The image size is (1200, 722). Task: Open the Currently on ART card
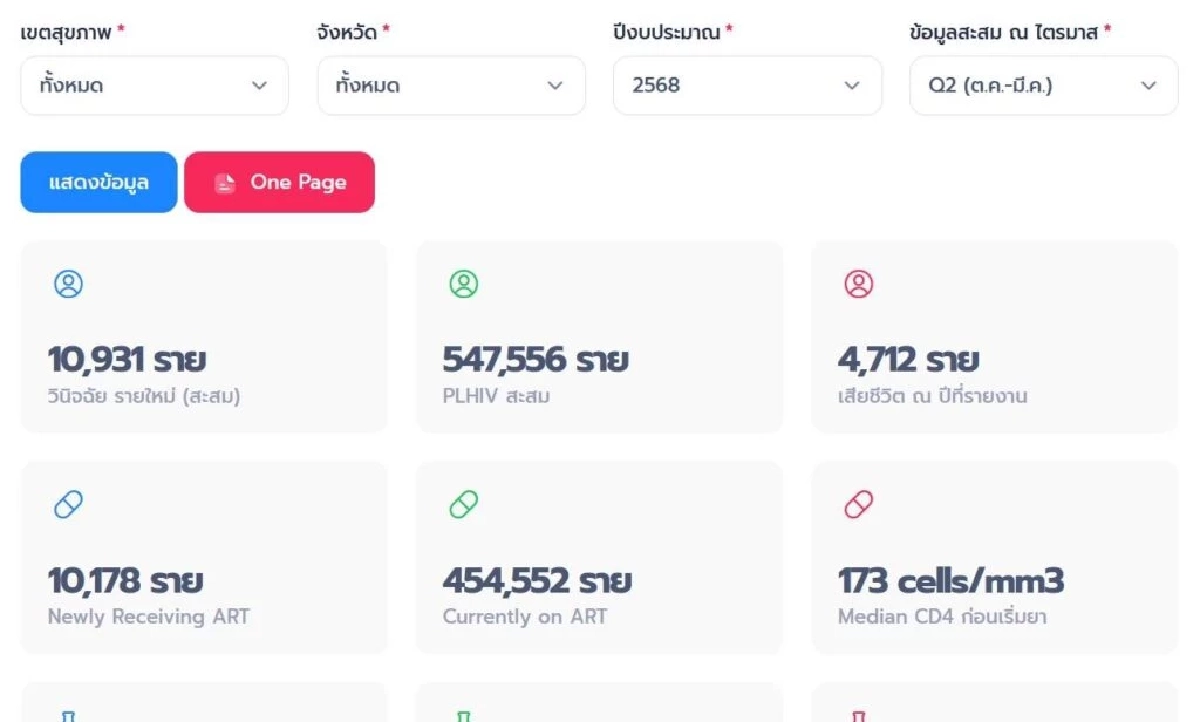[599, 557]
